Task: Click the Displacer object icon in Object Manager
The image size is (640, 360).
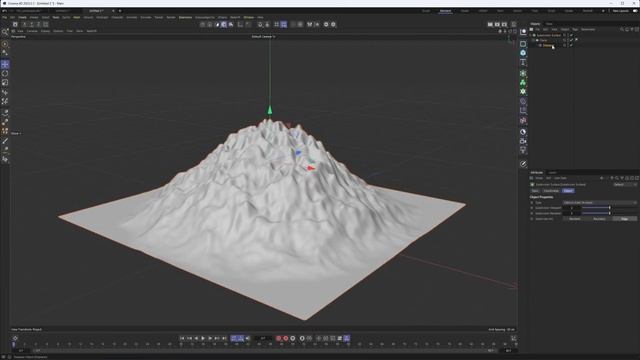Action: point(540,45)
